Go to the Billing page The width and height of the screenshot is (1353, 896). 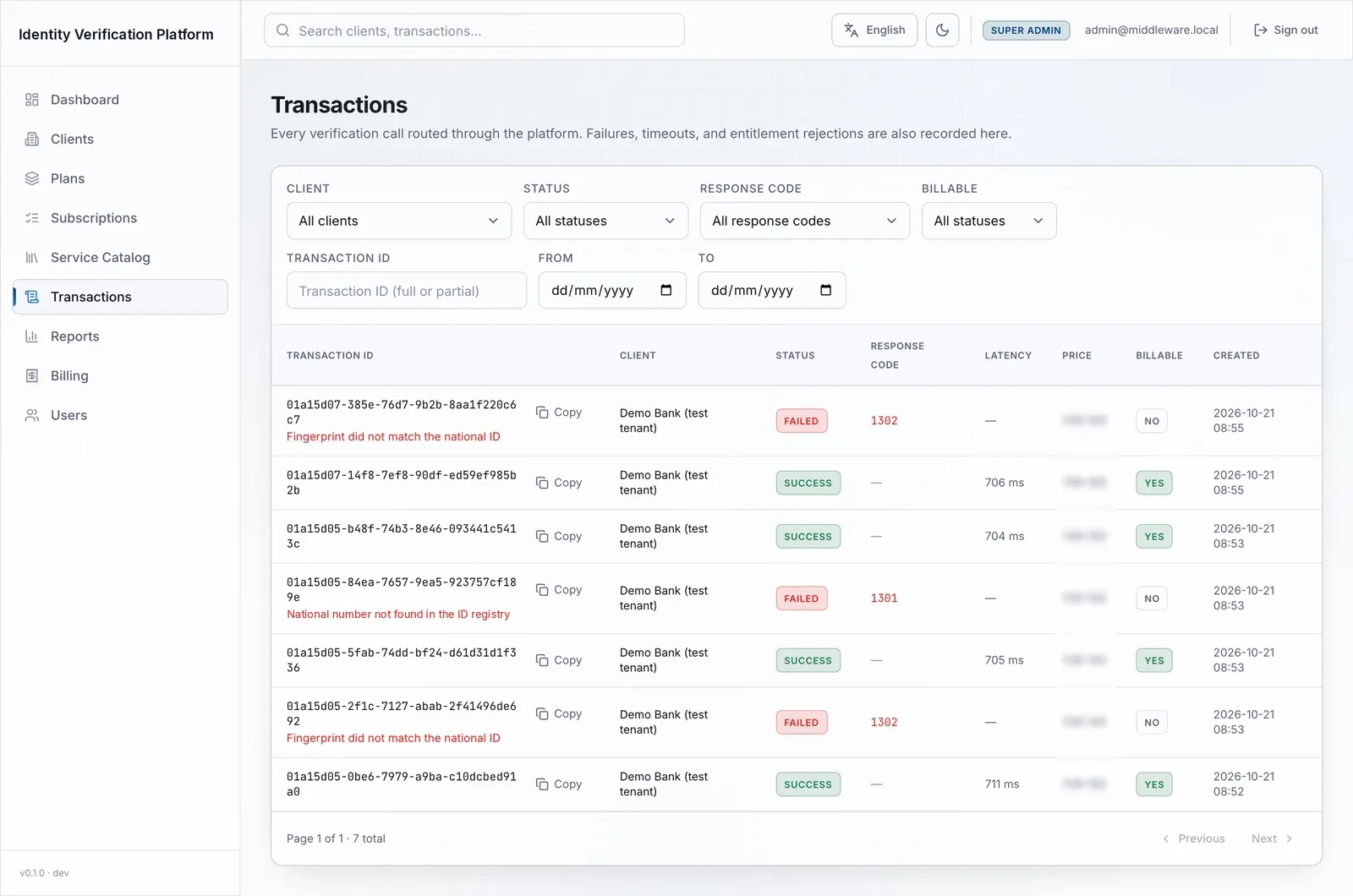click(x=120, y=376)
